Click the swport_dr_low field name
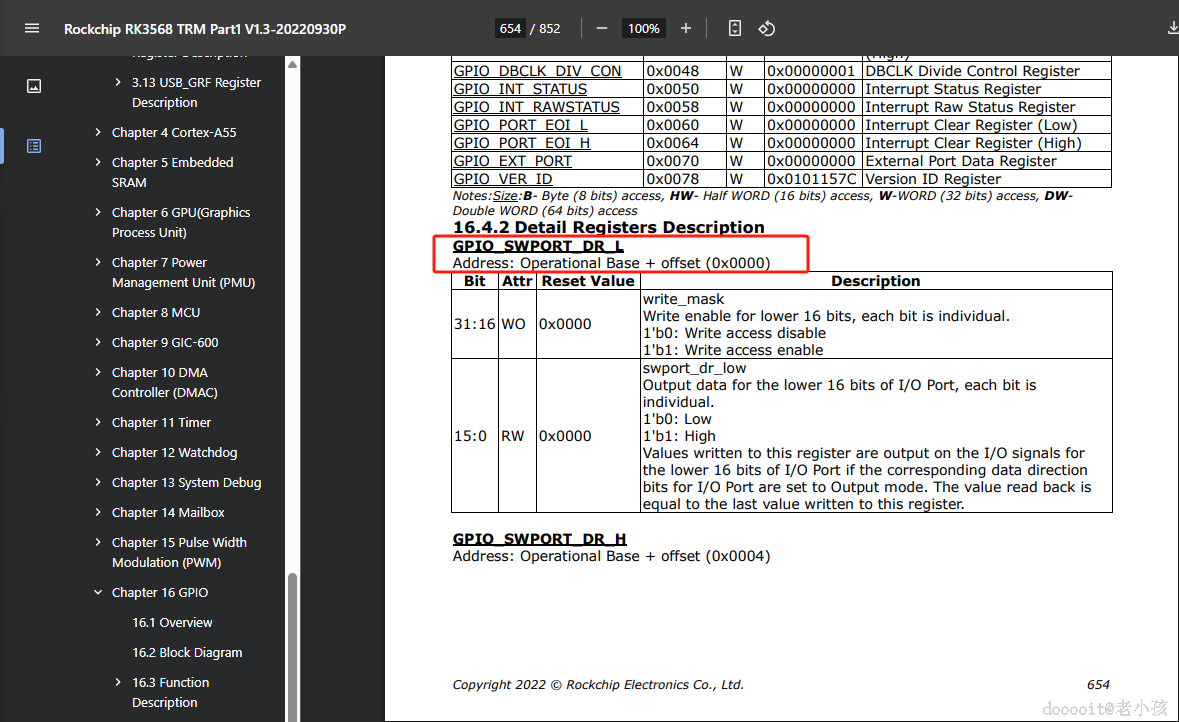Viewport: 1179px width, 722px height. (694, 368)
